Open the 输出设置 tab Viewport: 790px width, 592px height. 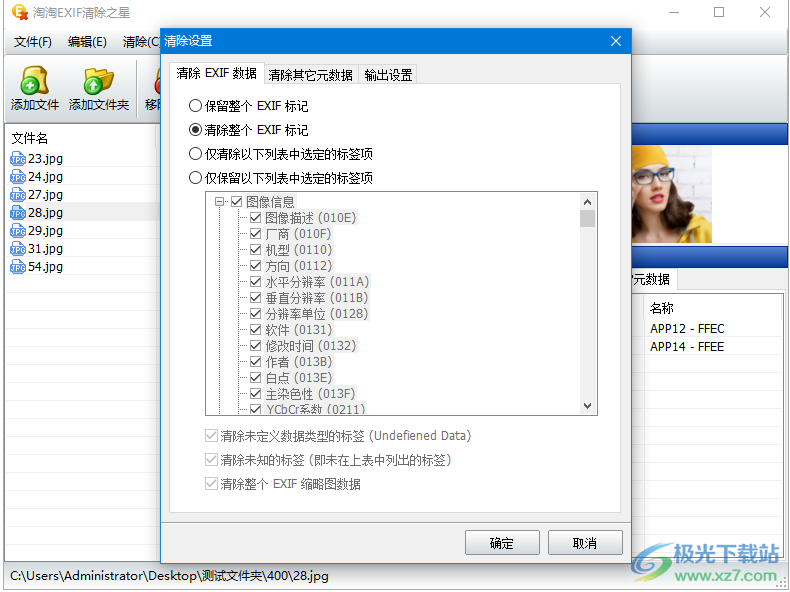pyautogui.click(x=388, y=75)
